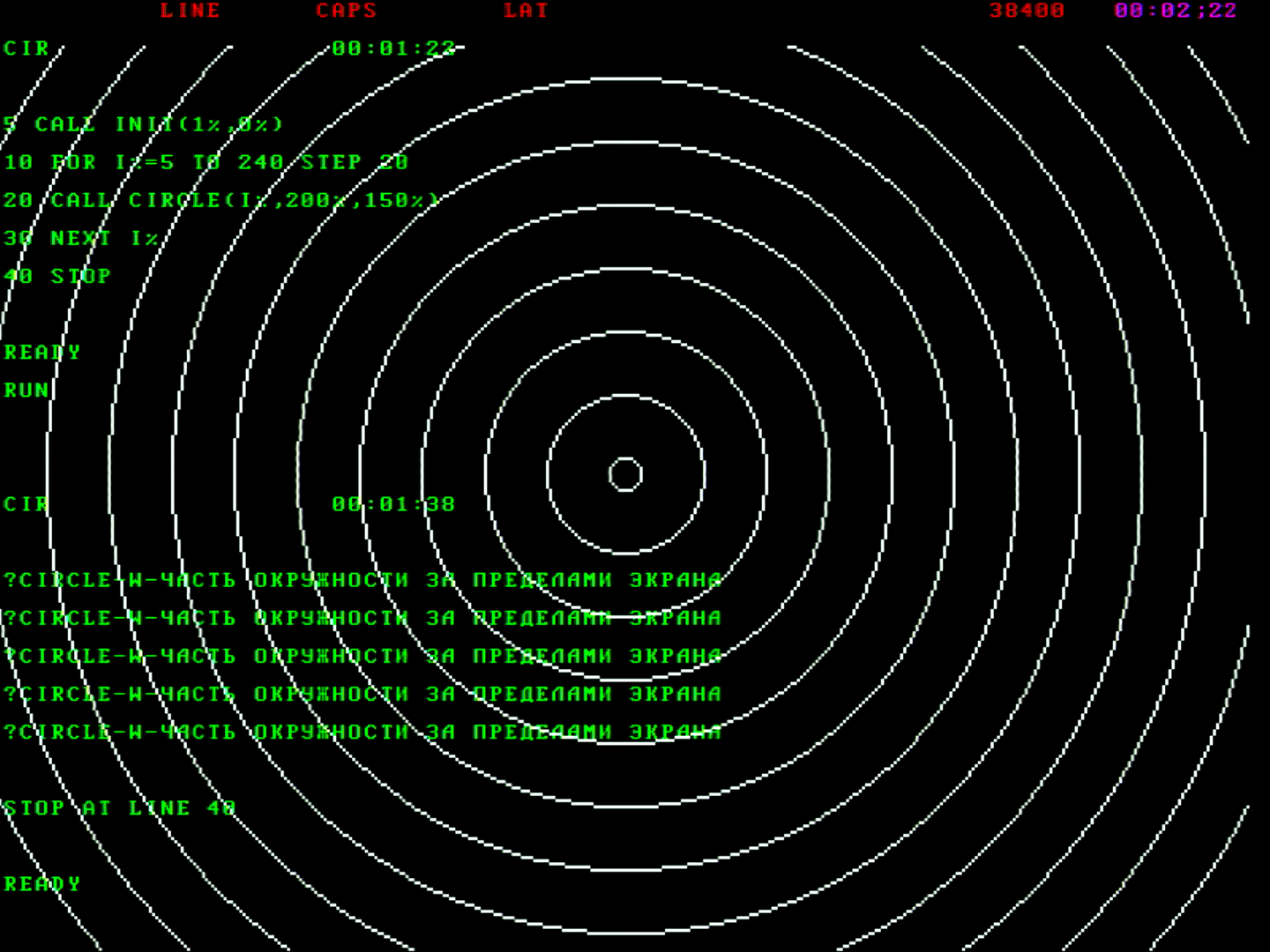Click the CIR label beside 00:01:22
The width and height of the screenshot is (1270, 952).
point(26,48)
